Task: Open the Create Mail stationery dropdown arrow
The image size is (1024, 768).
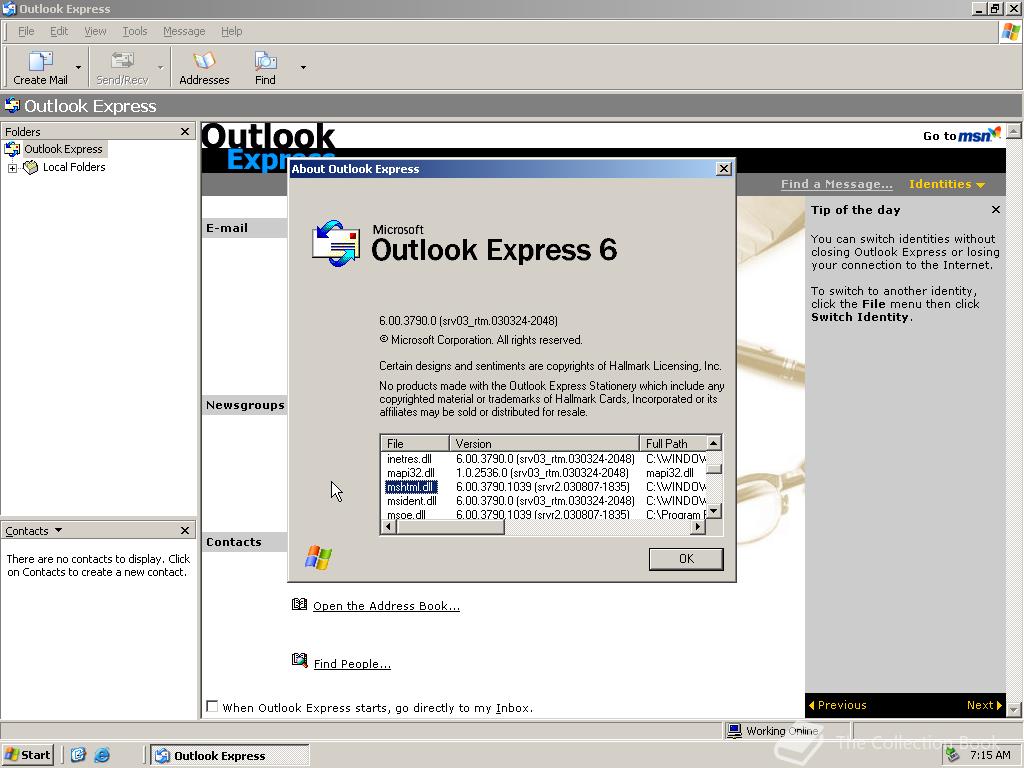Action: (x=78, y=67)
